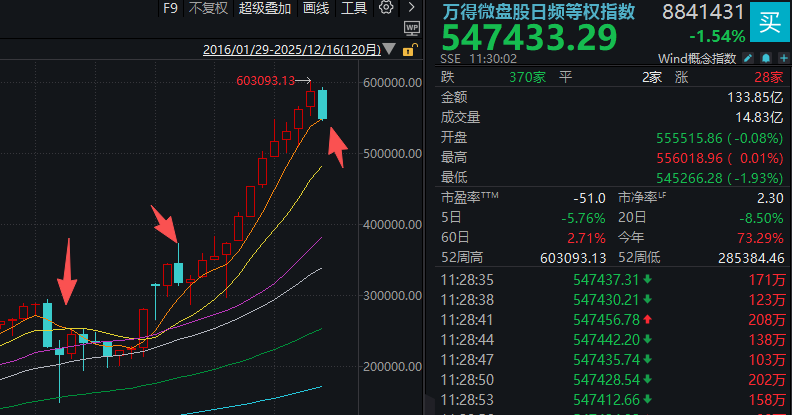
Task: Click the 603093.13 high price marker
Action: coord(267,82)
